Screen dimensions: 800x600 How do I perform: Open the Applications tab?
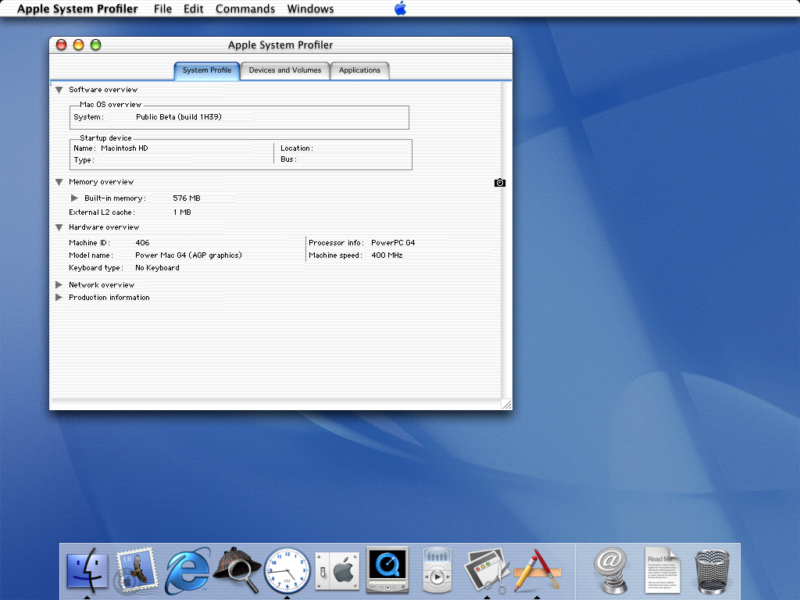click(359, 70)
